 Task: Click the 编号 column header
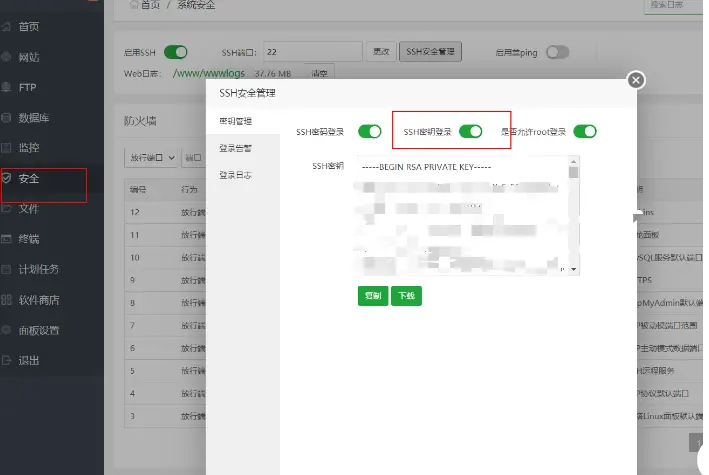coord(137,190)
